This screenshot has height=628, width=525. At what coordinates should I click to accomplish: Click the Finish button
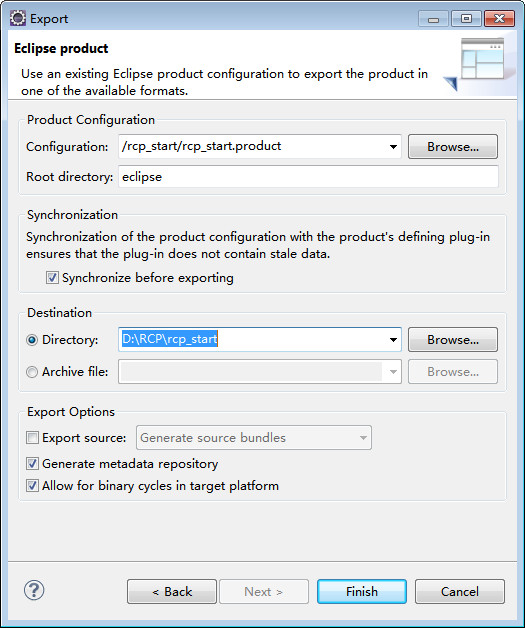[362, 591]
